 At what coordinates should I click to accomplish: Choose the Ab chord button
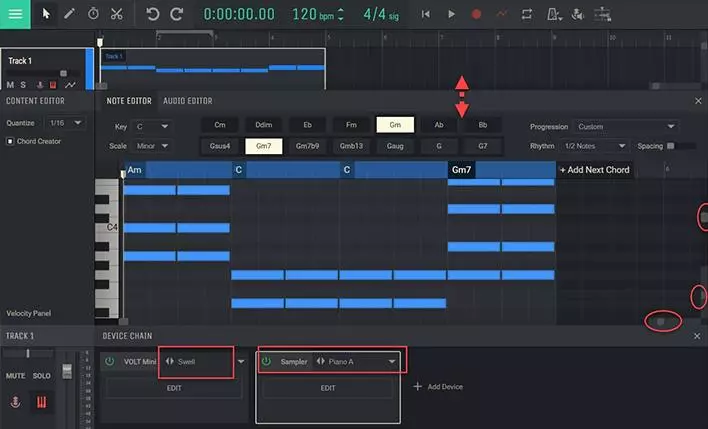[x=439, y=125]
